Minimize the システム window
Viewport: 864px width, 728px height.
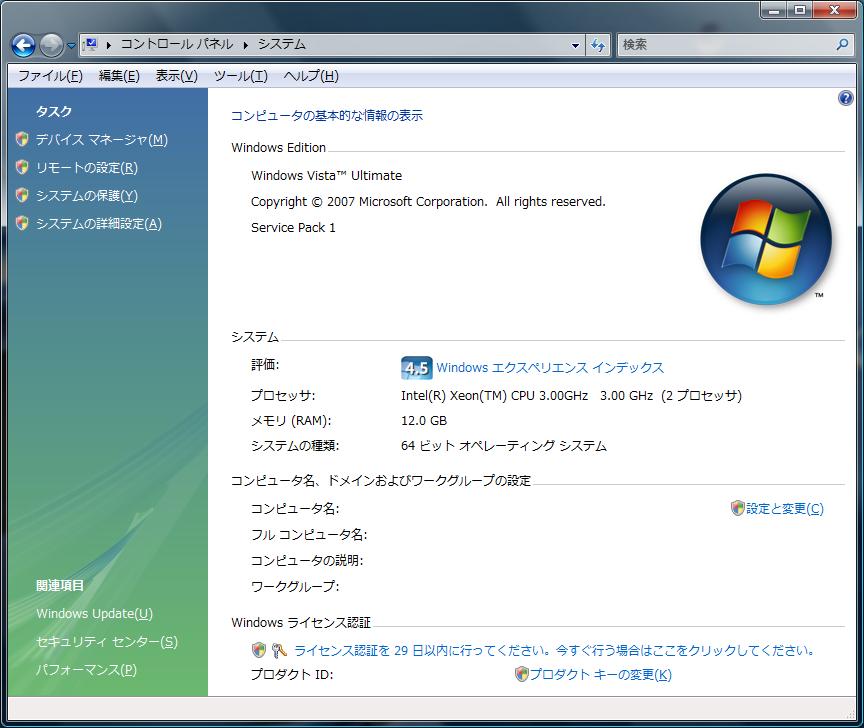[x=774, y=10]
